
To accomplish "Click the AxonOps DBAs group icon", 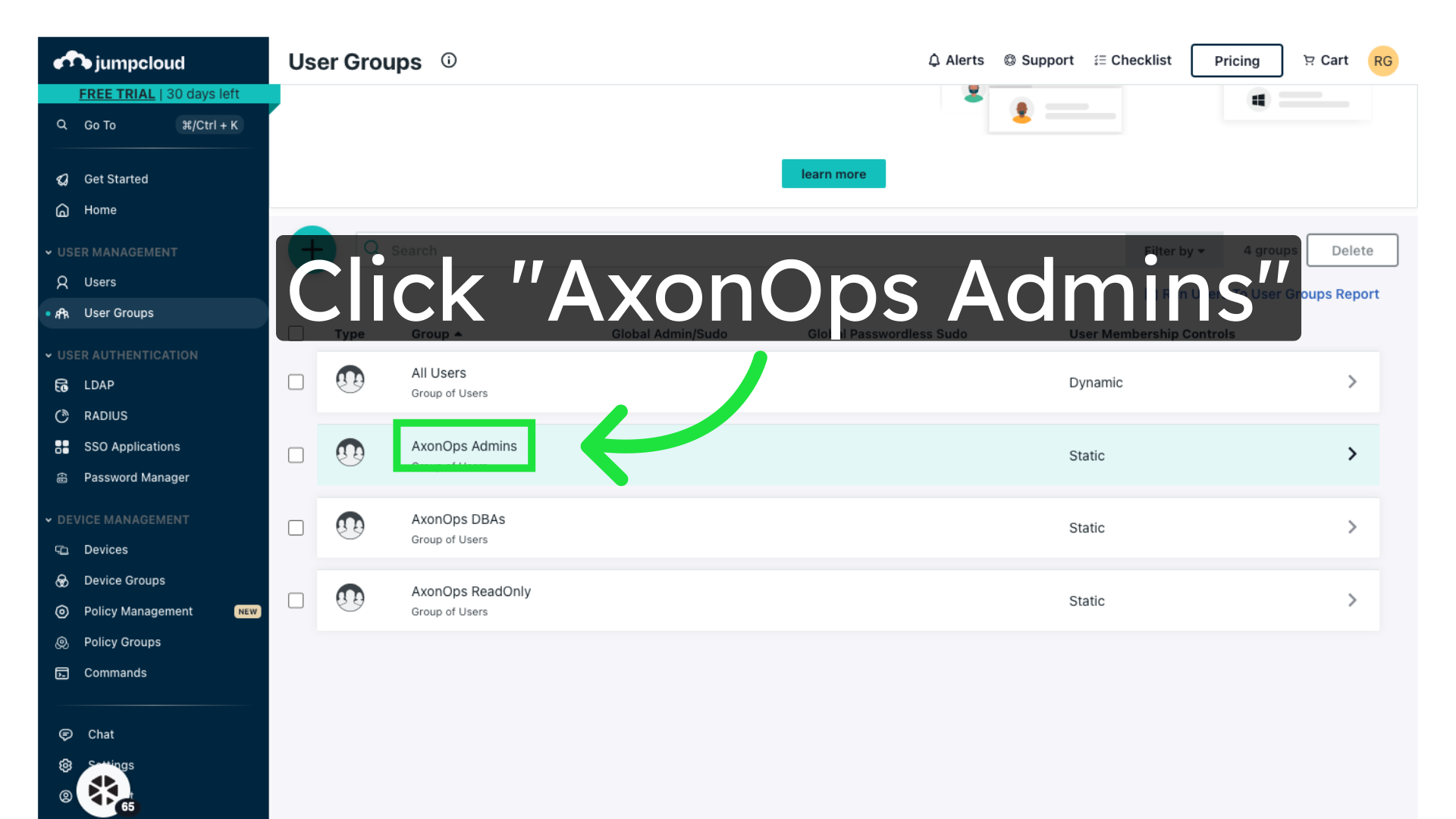I will click(350, 526).
